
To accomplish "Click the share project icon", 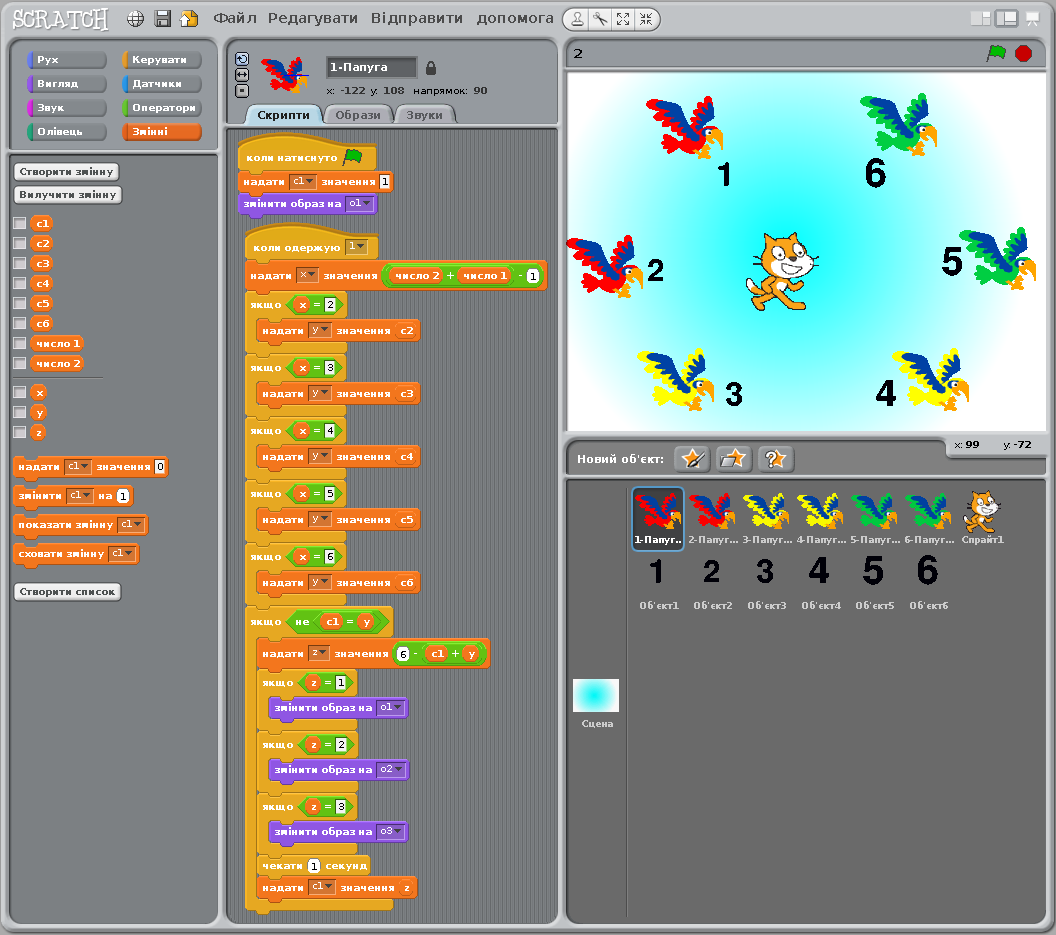I will point(189,19).
